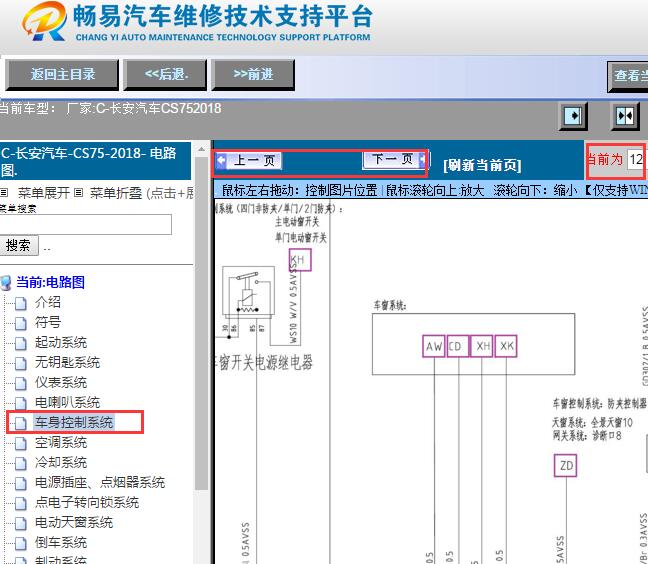Select the 当前:电路图 root node
This screenshot has height=564, width=648.
click(x=50, y=283)
